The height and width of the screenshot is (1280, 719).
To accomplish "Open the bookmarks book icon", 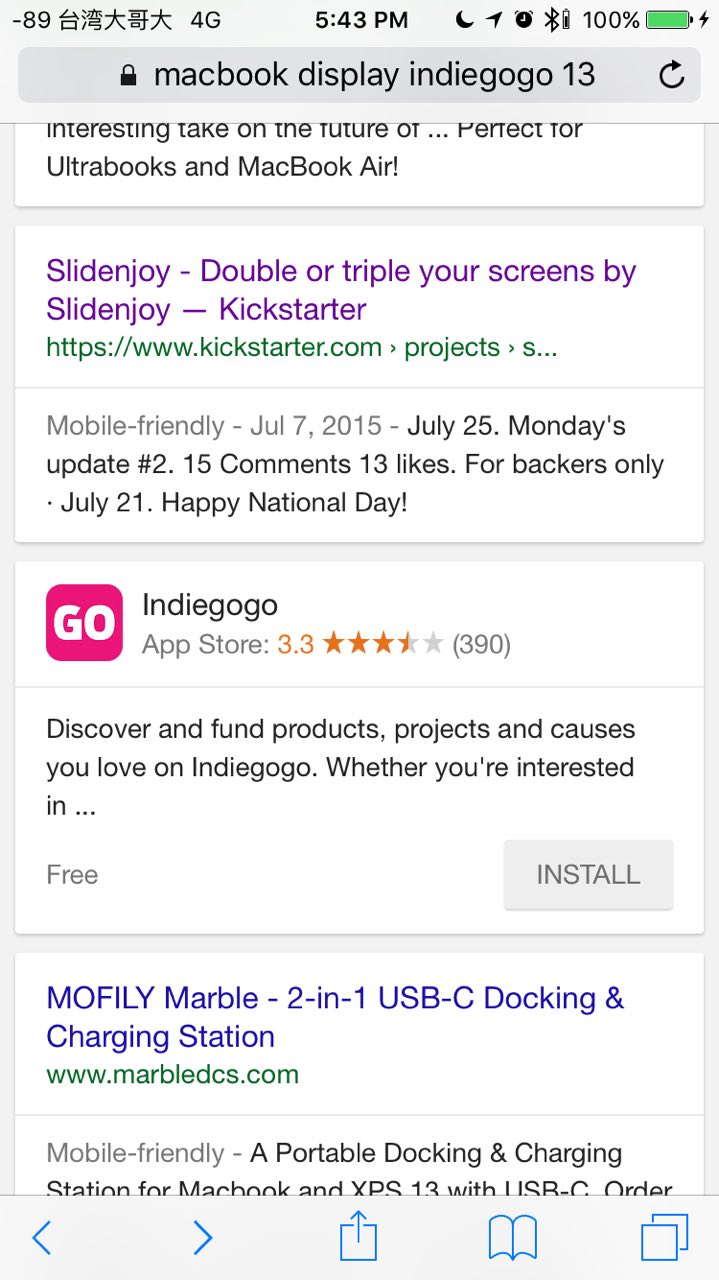I will [x=513, y=1238].
